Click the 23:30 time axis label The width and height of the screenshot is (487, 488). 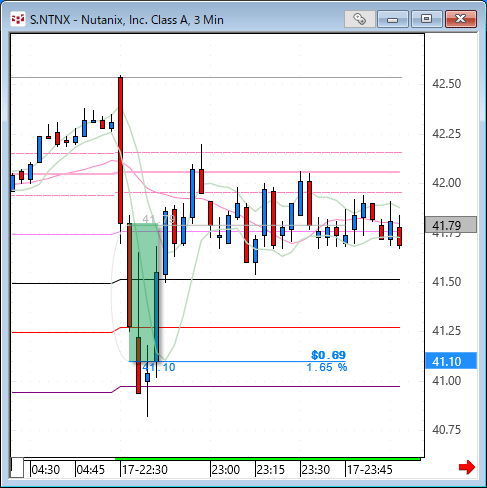[316, 470]
